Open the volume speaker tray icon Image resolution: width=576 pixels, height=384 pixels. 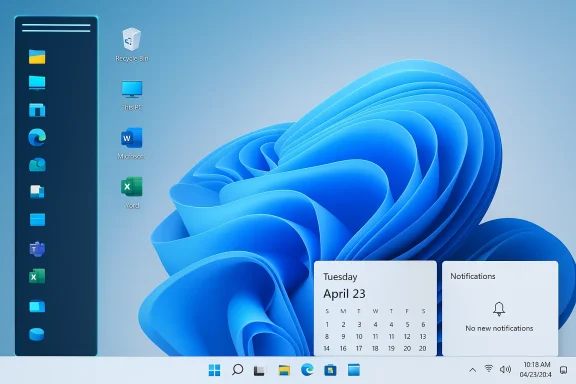click(x=505, y=369)
